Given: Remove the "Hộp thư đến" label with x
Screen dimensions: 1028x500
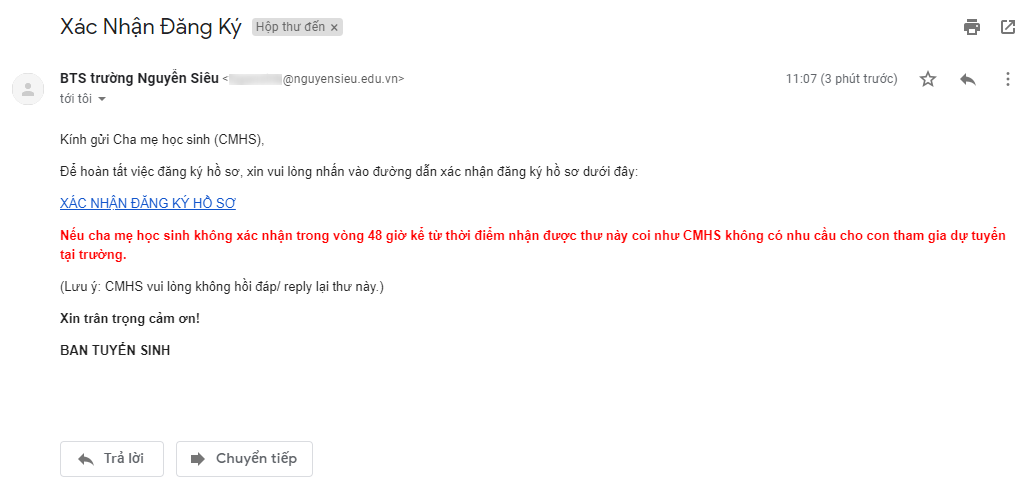Looking at the screenshot, I should pos(334,28).
